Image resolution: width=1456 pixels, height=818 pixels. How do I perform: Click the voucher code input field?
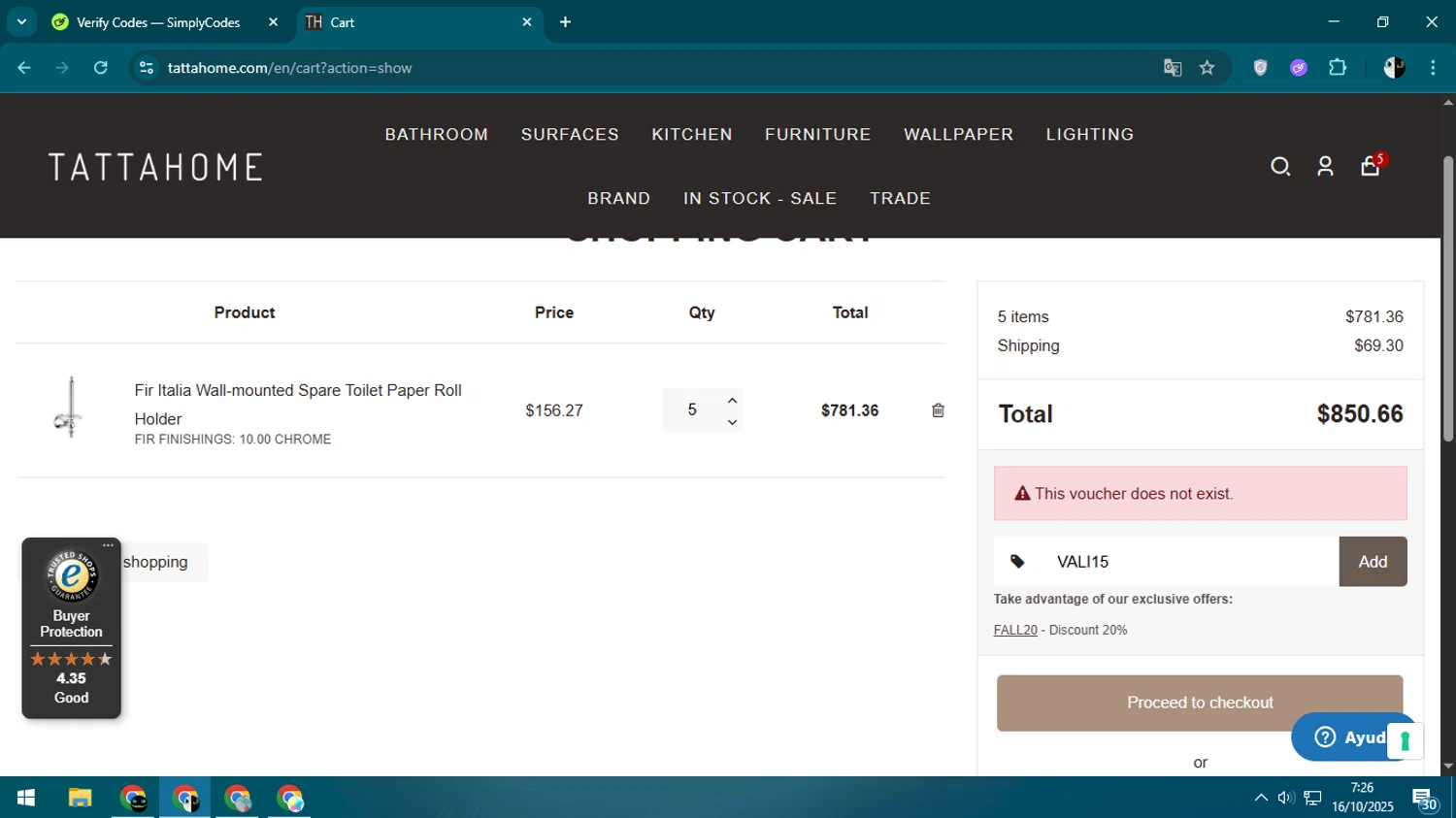point(1190,562)
